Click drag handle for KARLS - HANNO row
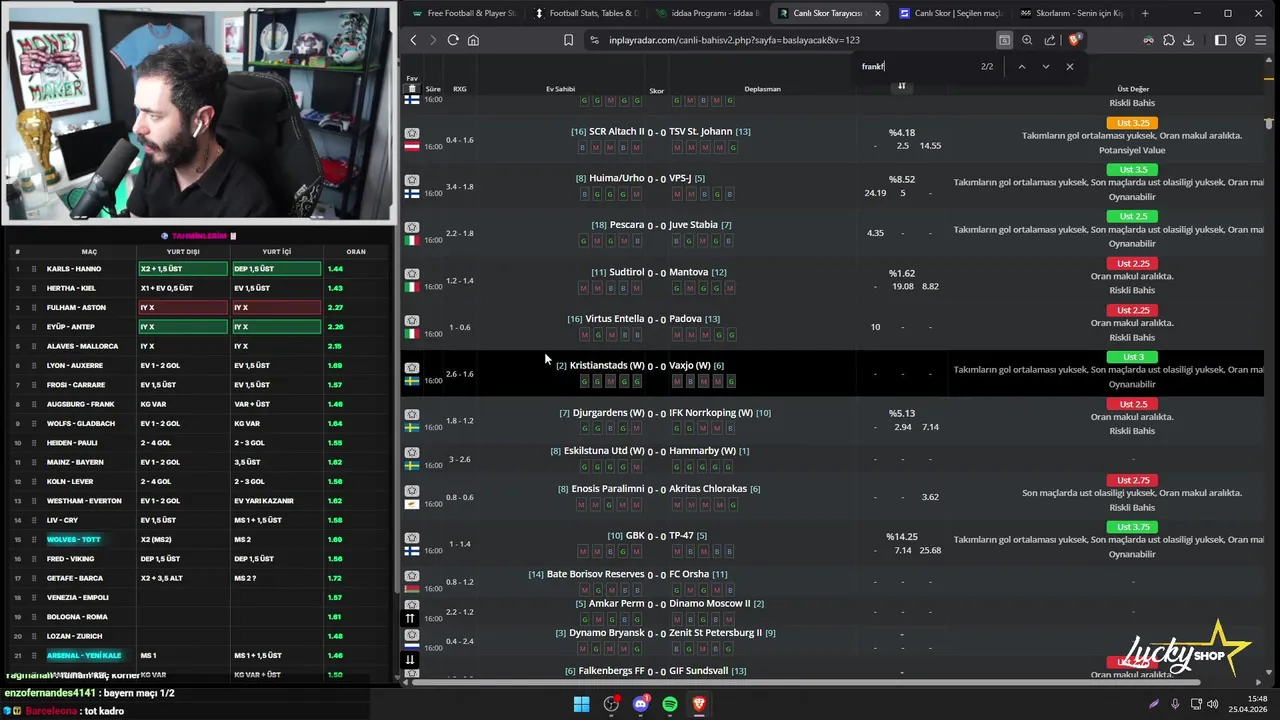This screenshot has height=720, width=1280. point(34,269)
